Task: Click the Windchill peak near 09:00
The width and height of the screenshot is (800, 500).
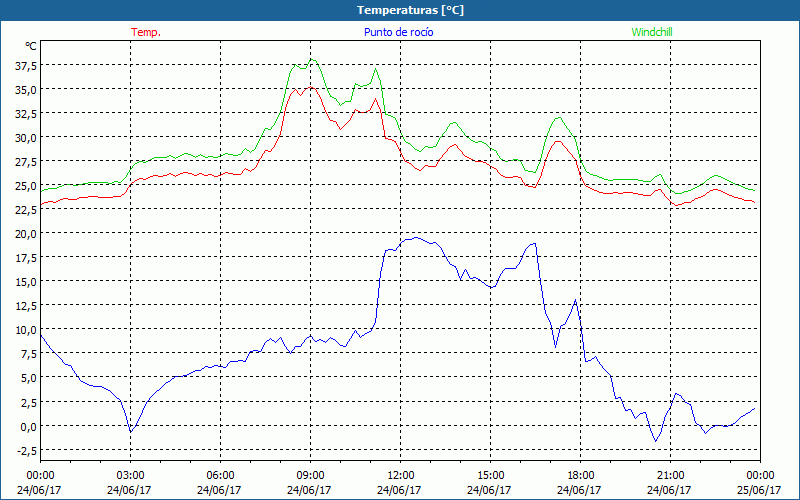Action: pos(312,60)
